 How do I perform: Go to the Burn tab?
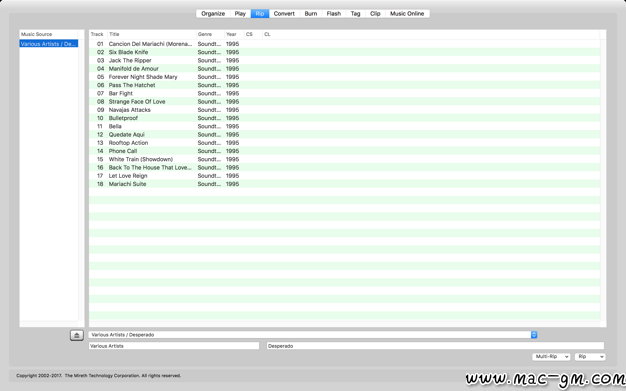click(311, 14)
